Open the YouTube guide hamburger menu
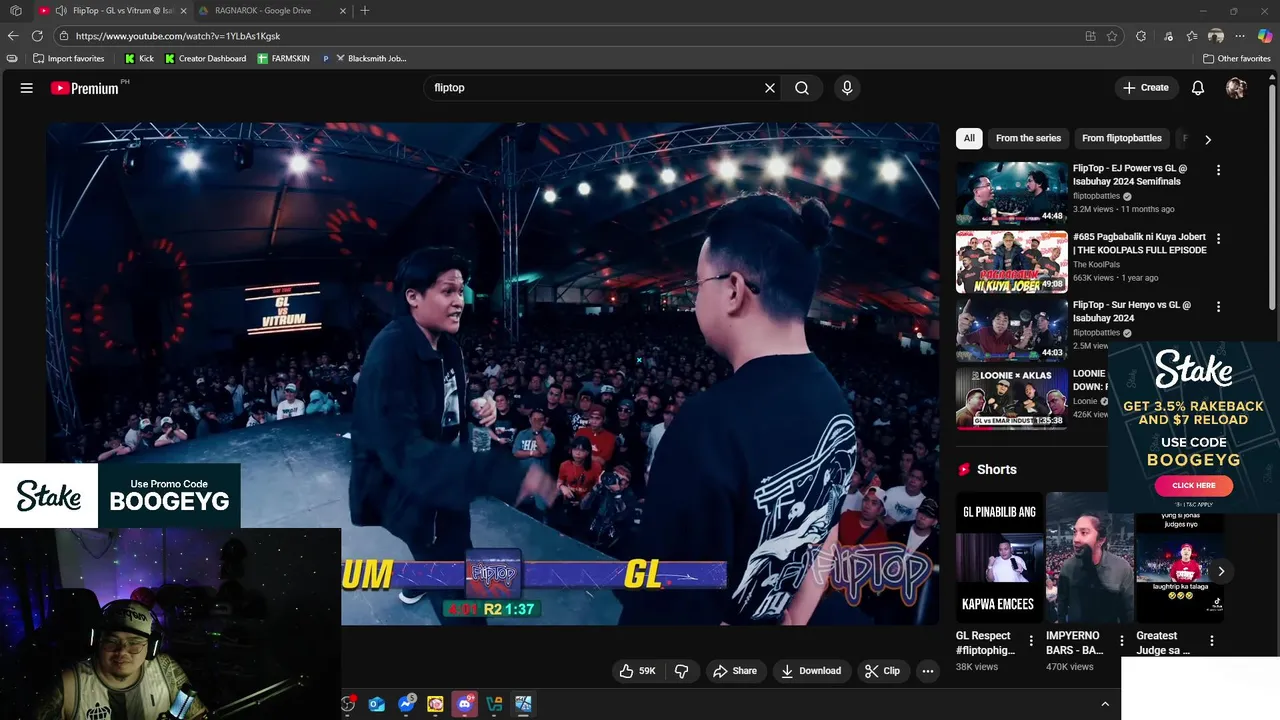This screenshot has width=1280, height=720. click(x=27, y=88)
